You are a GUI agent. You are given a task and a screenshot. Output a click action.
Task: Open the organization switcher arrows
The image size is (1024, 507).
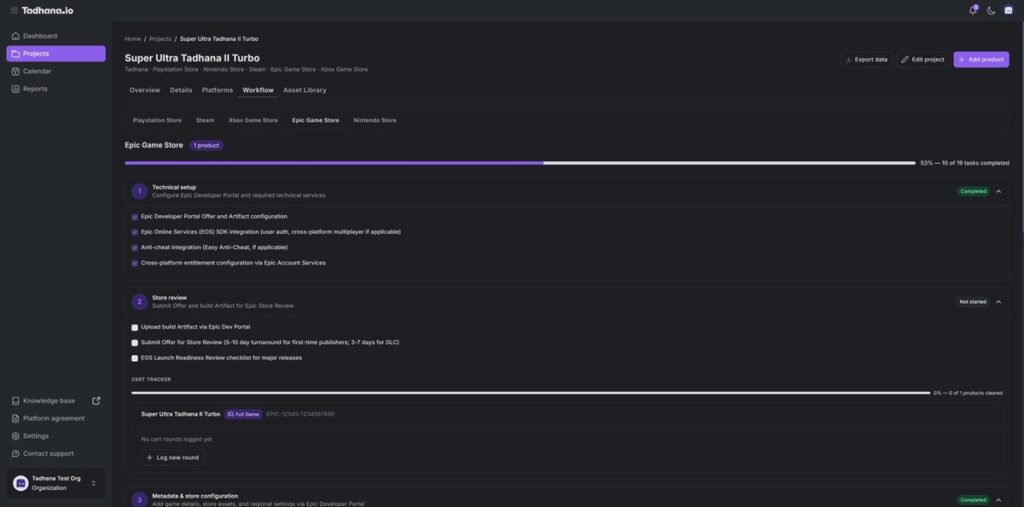(93, 483)
